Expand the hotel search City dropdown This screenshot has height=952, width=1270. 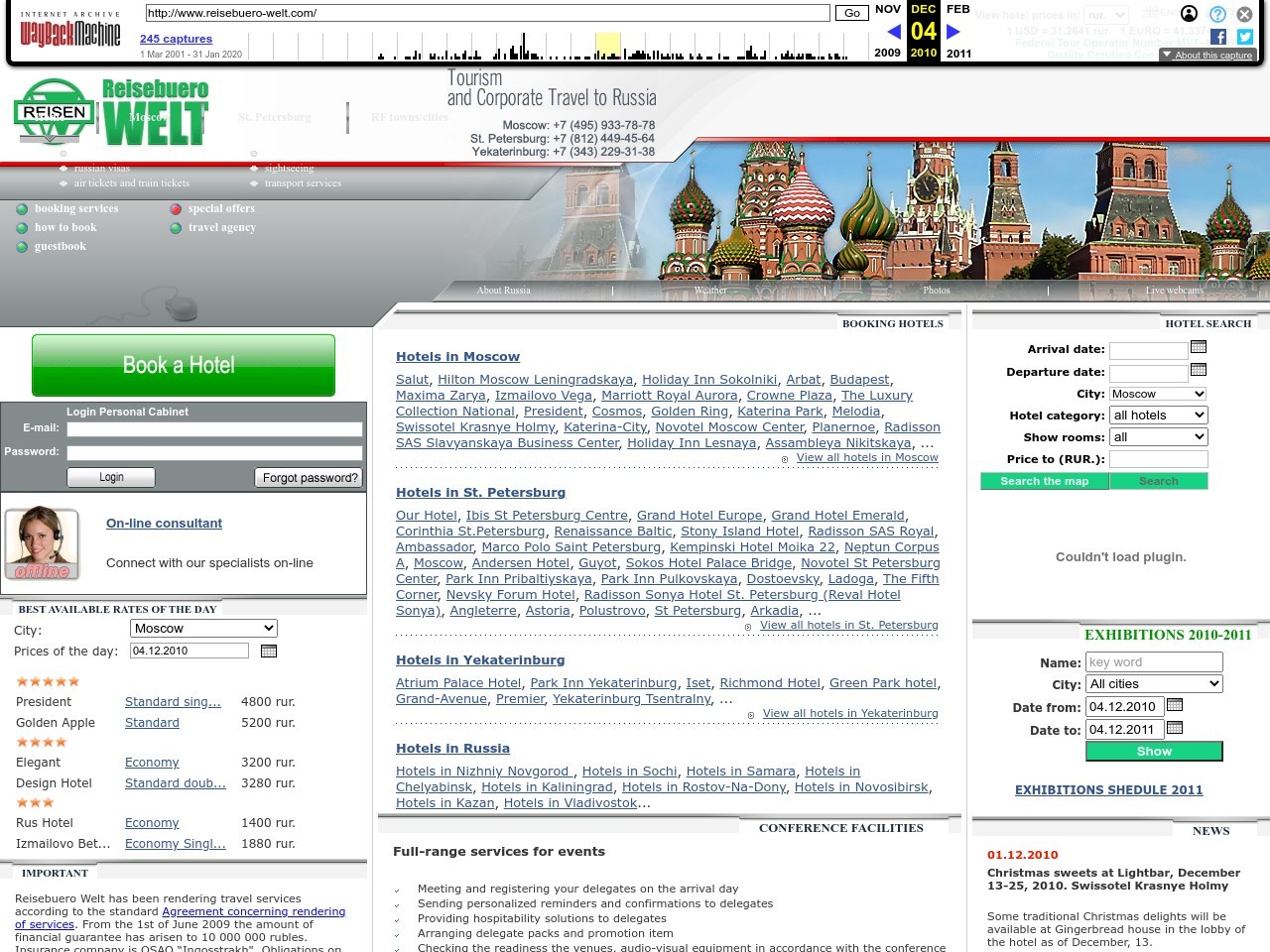1157,394
